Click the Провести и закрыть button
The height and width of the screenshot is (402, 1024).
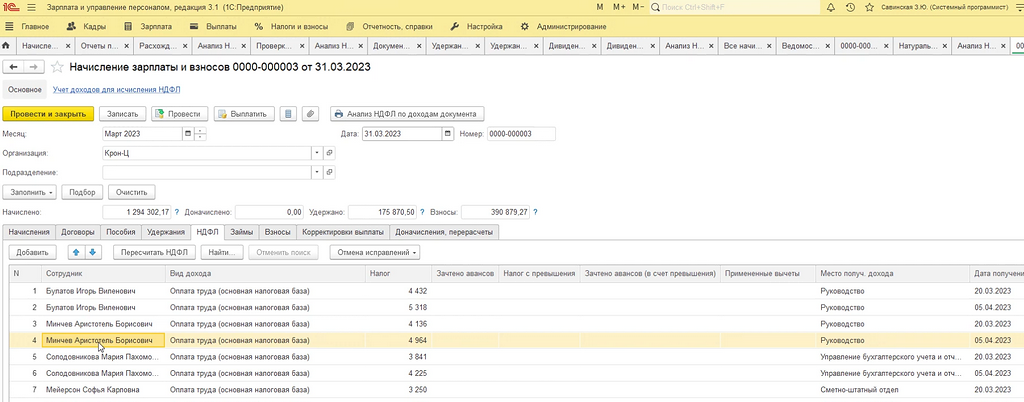coord(48,114)
